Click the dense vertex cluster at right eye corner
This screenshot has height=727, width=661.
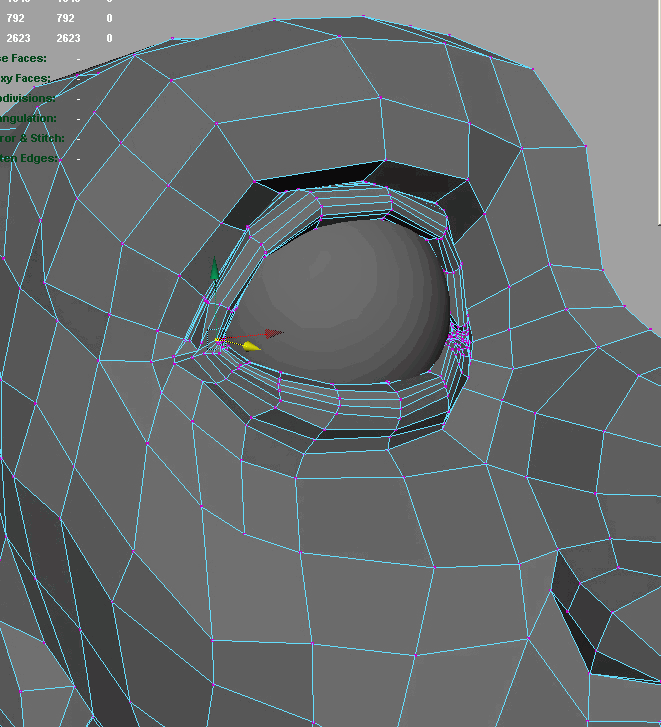coord(459,341)
